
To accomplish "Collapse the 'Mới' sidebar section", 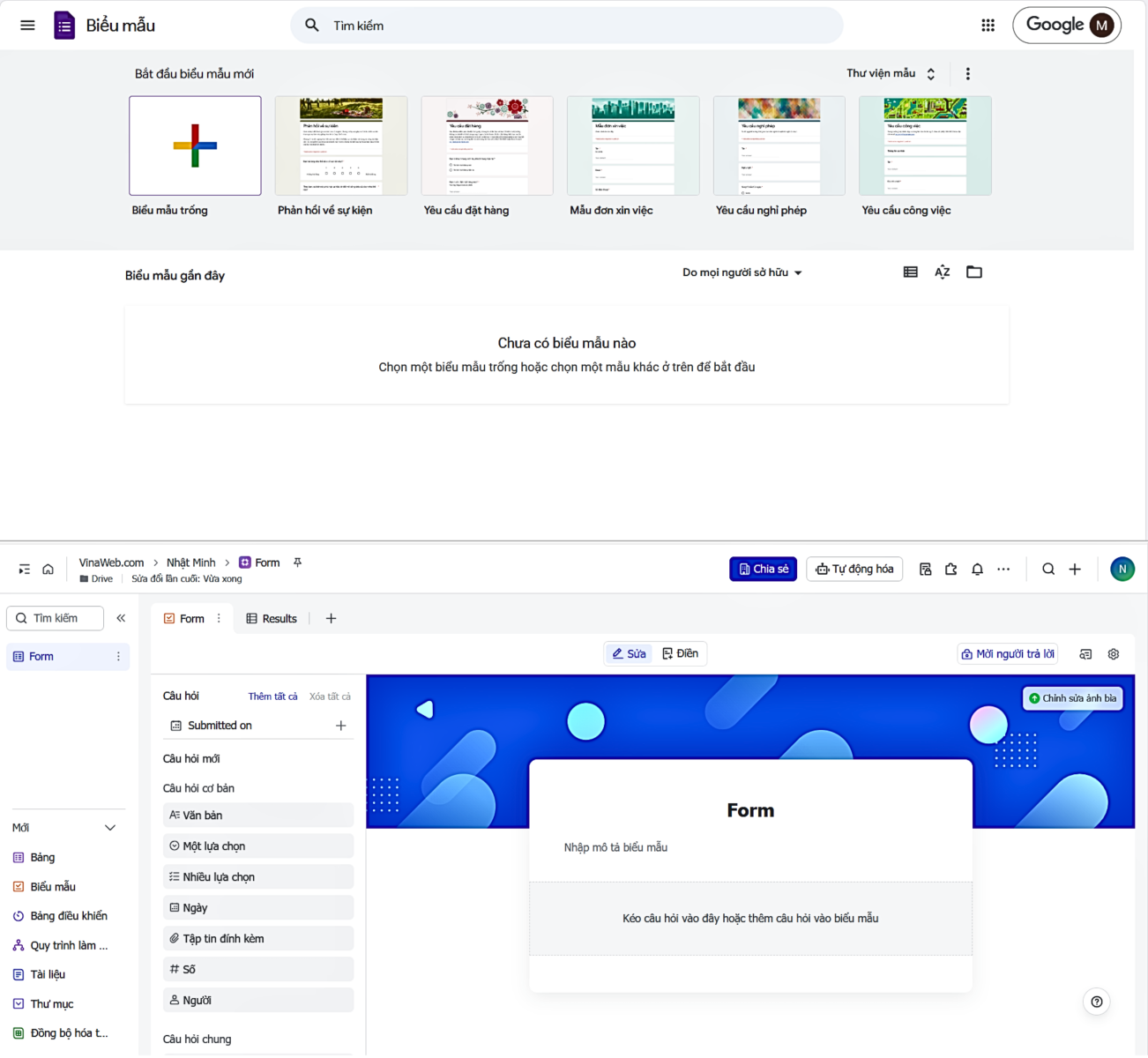I will 110,827.
